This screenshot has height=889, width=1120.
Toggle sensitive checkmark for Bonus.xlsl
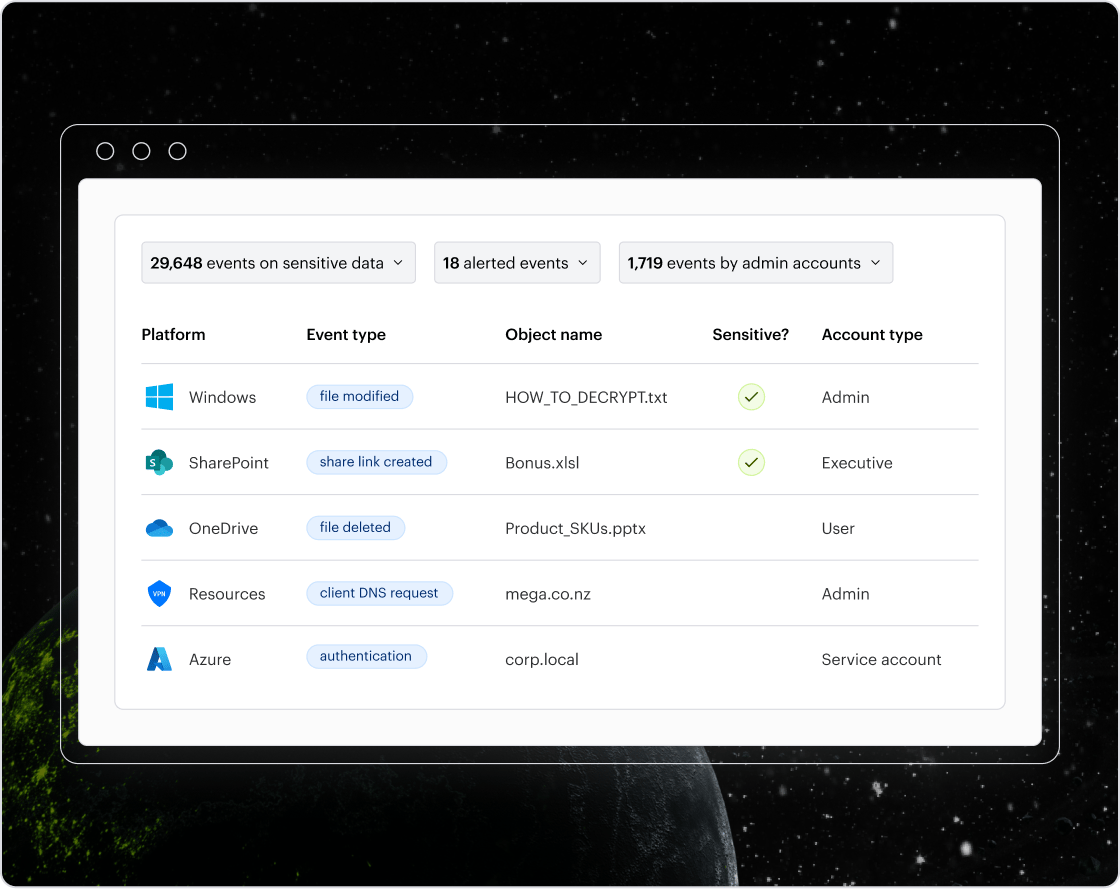751,463
